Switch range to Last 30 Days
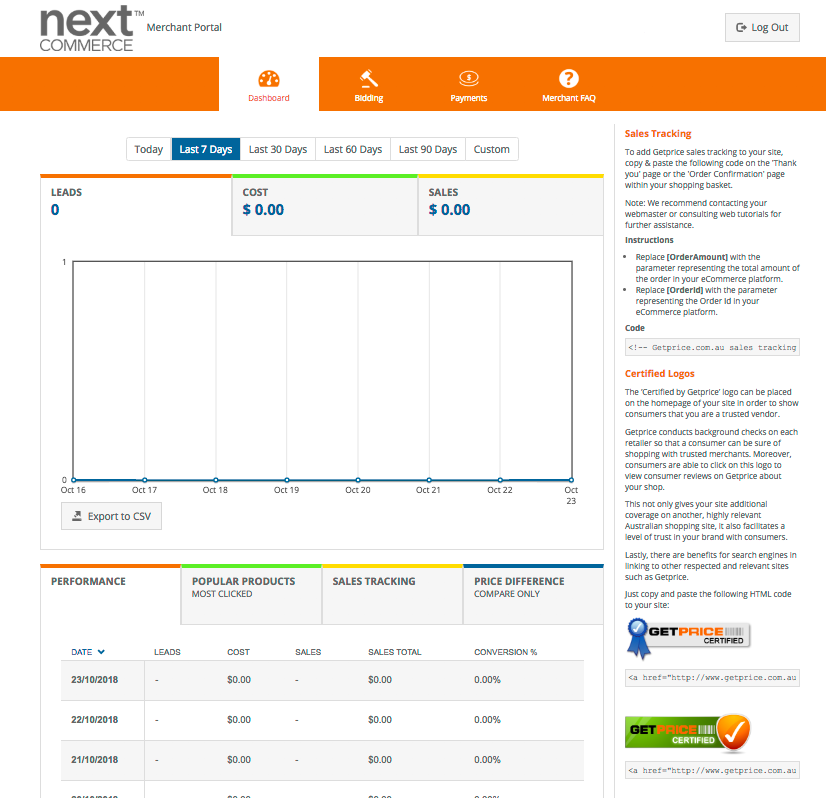Screen dimensions: 826x798 point(277,150)
